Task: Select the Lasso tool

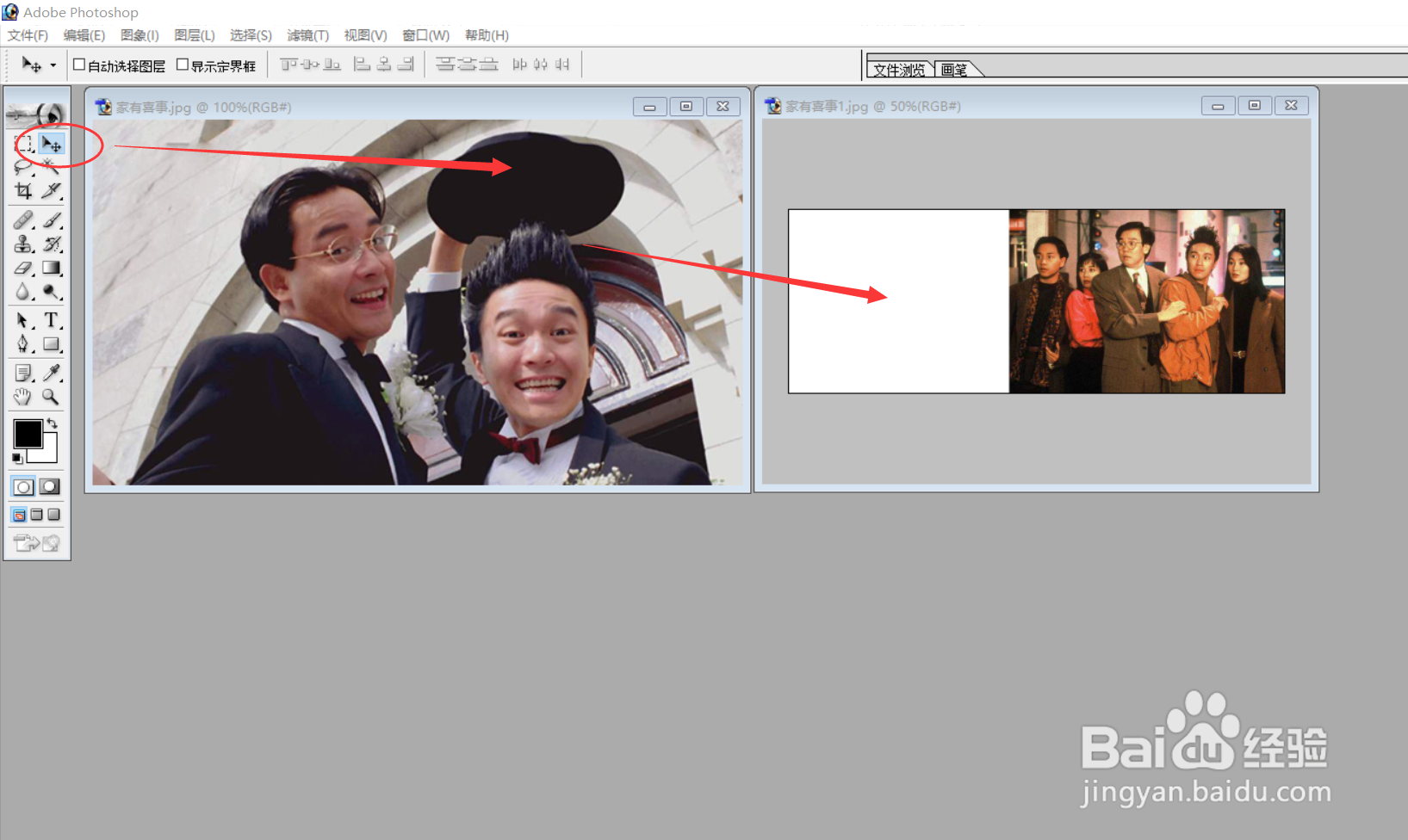Action: point(23,167)
